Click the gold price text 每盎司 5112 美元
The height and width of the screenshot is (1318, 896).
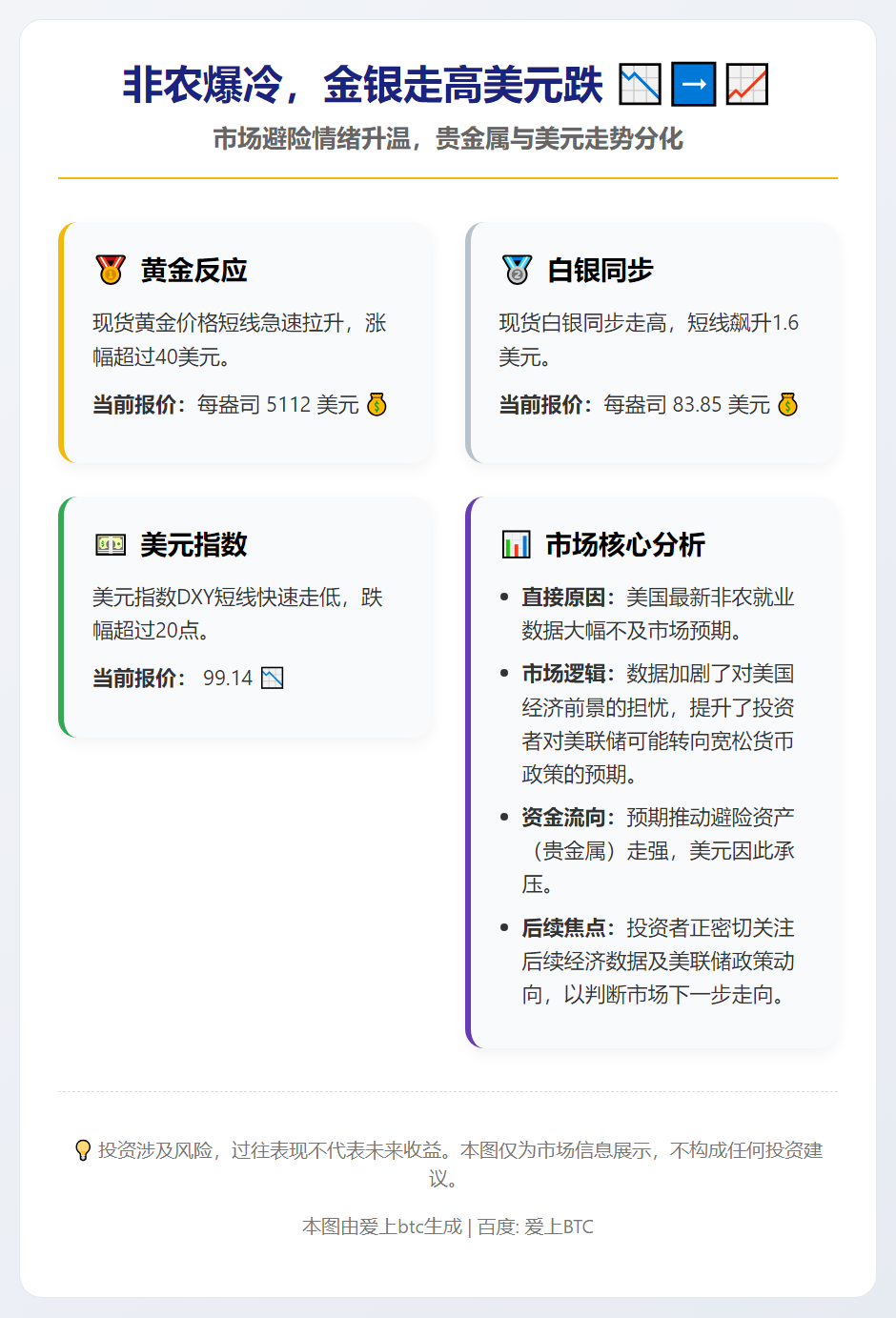coord(278,405)
